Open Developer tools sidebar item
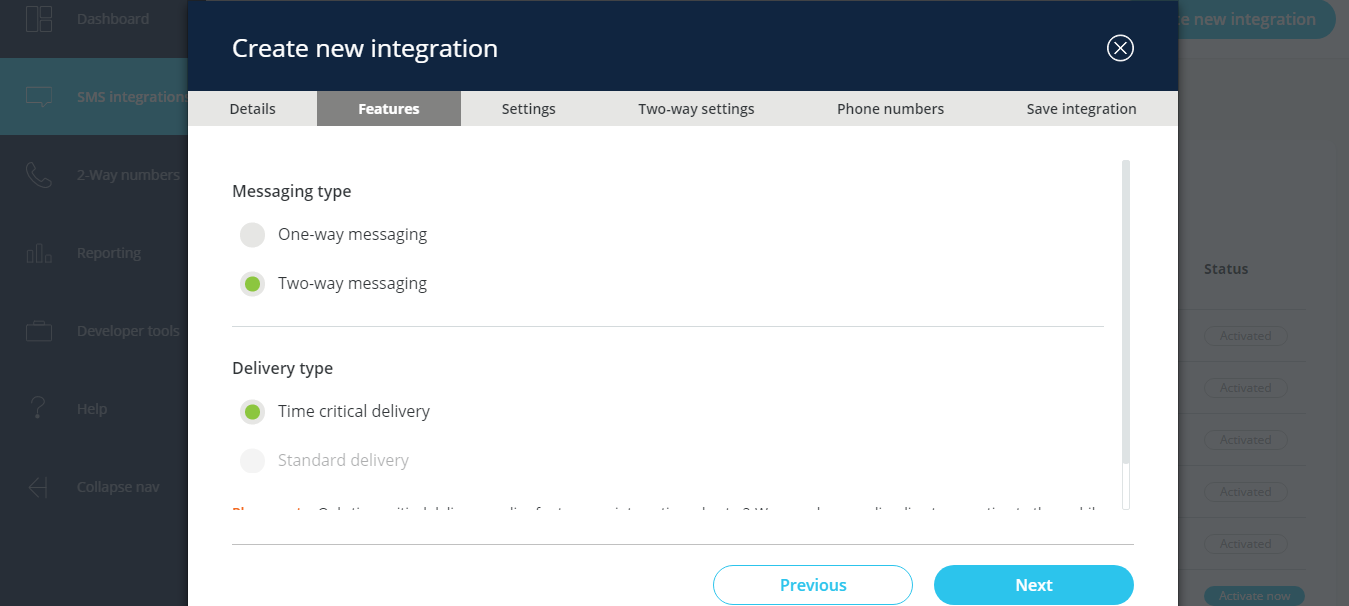The width and height of the screenshot is (1349, 606). point(128,331)
